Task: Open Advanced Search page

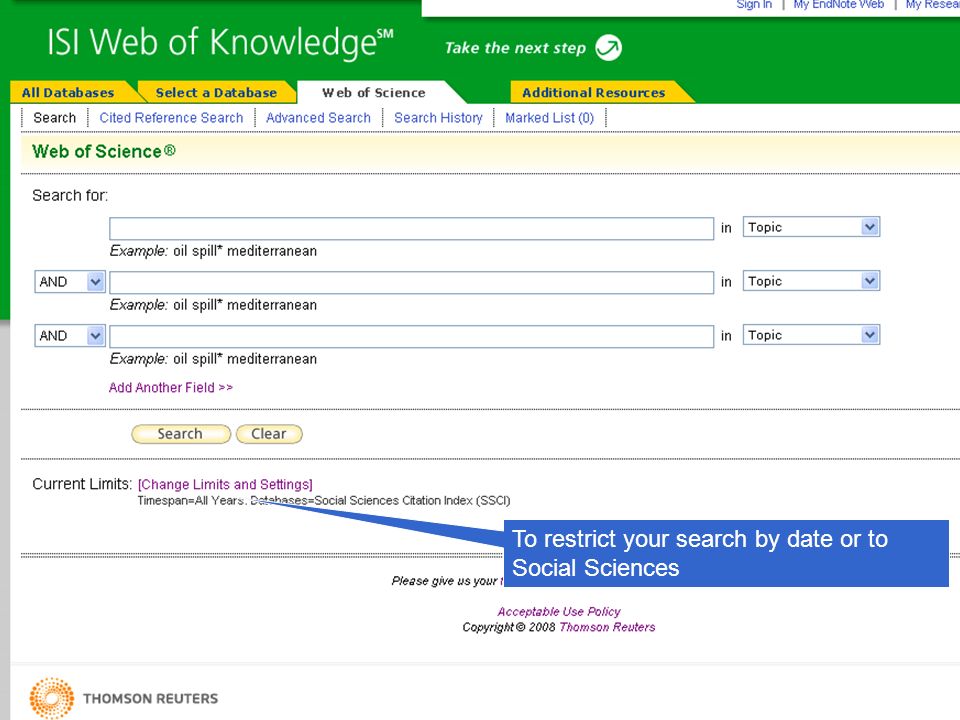Action: coord(318,118)
